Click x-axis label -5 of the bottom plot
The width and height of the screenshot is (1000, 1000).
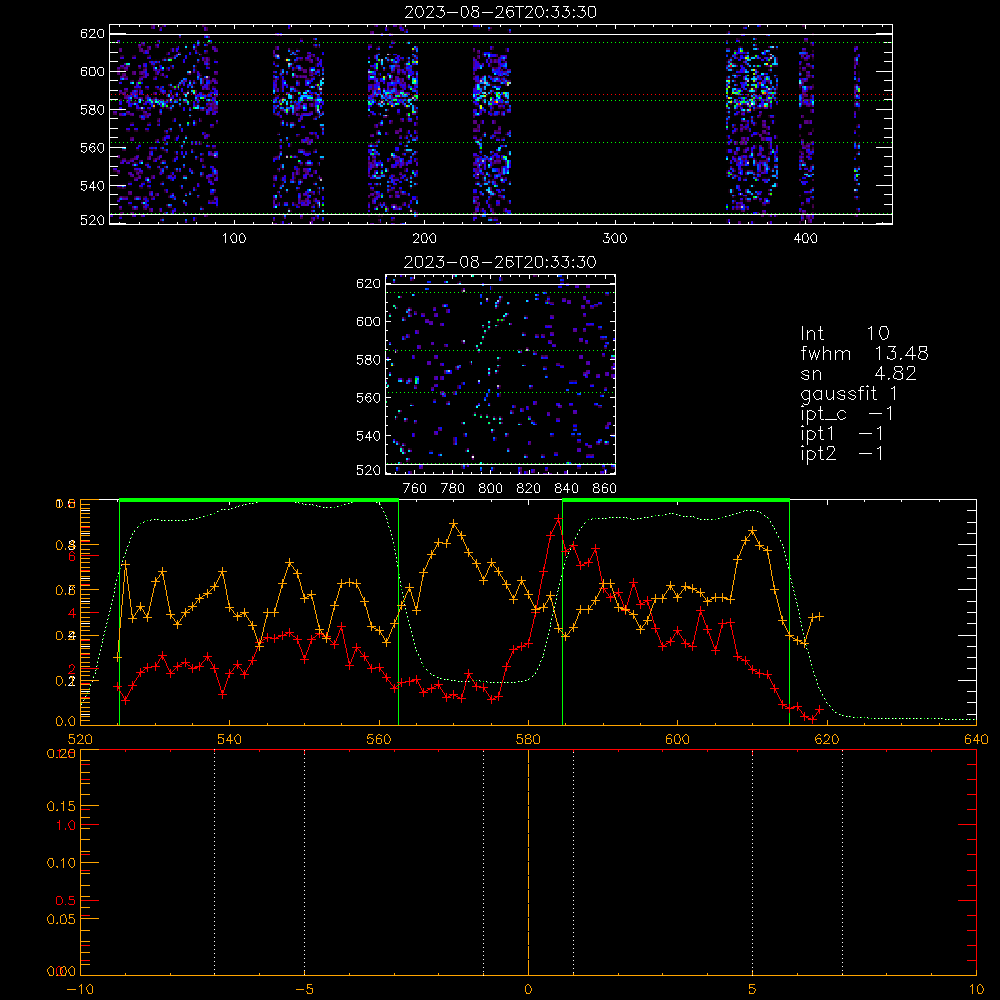[305, 990]
